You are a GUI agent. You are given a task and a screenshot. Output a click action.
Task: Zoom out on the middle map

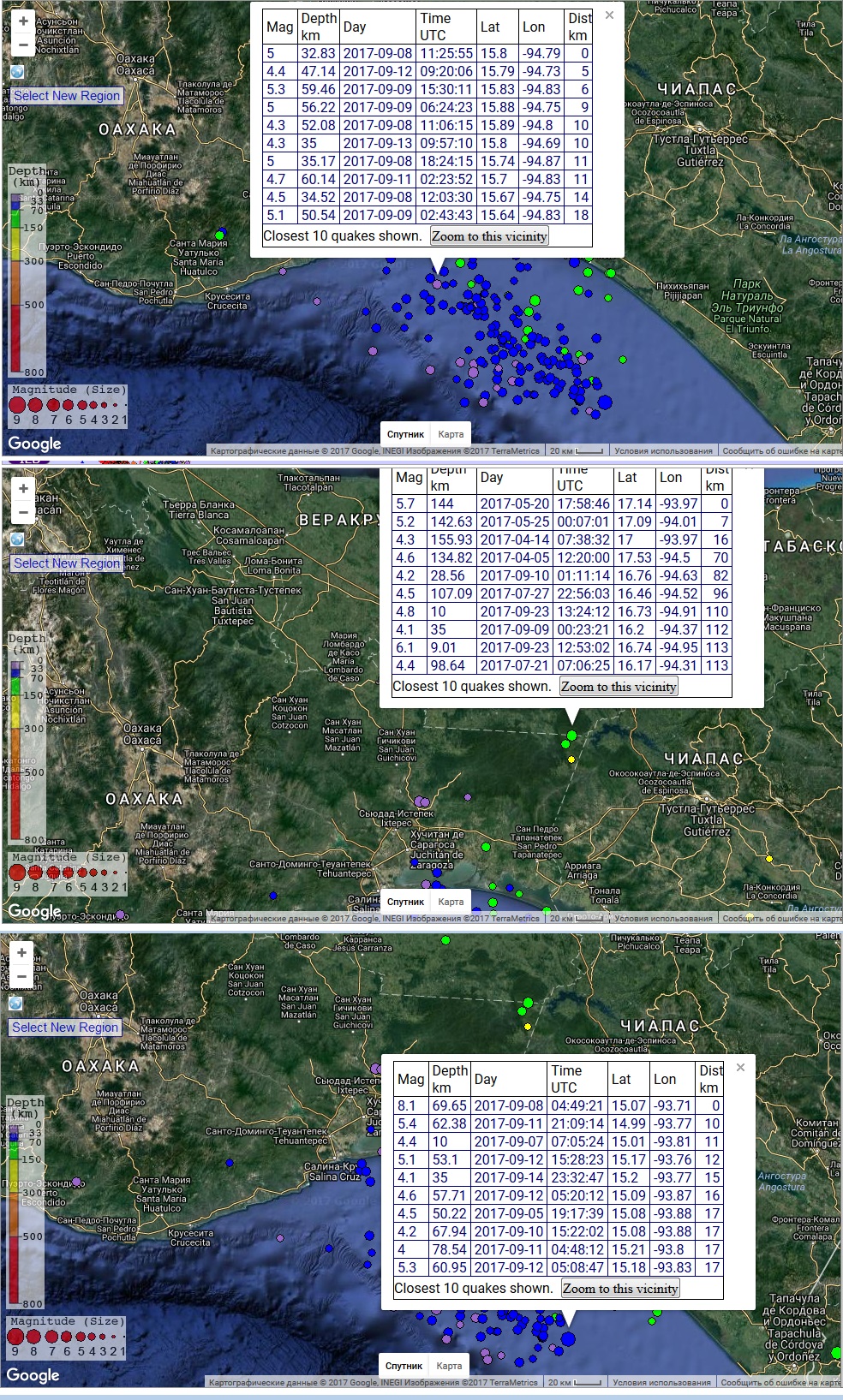(x=23, y=511)
